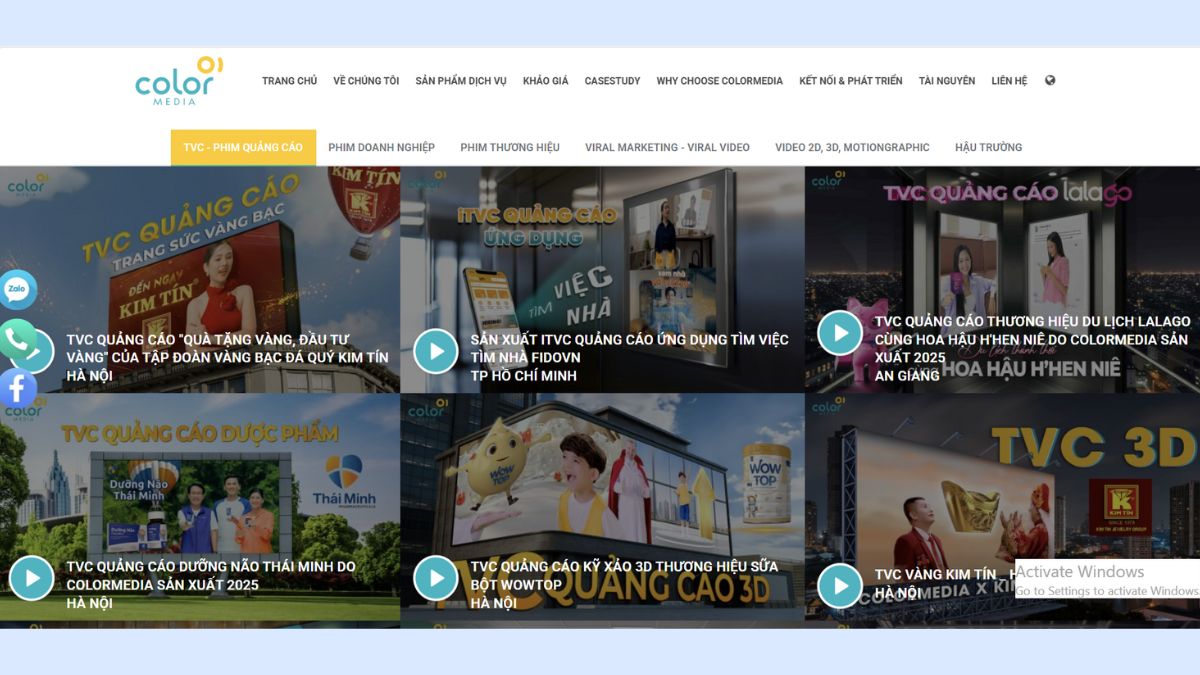Open sữa bột WowTop title link
The width and height of the screenshot is (1200, 675).
[x=624, y=575]
